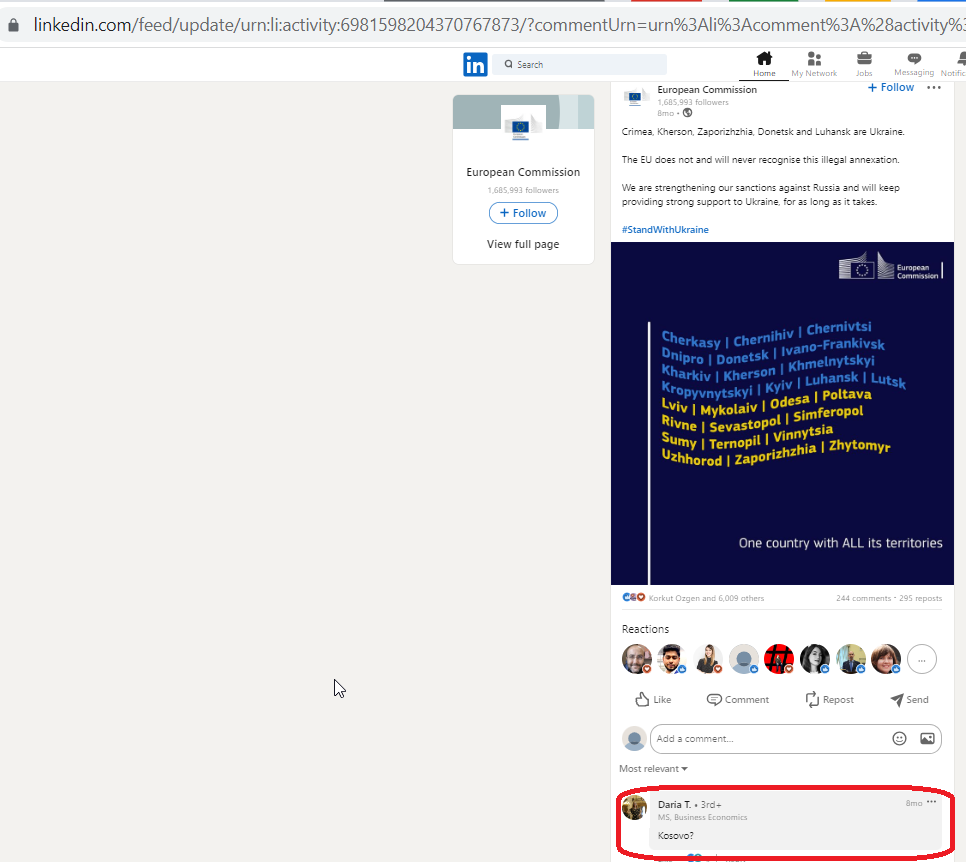Open Daria T.'s profile name link

(x=675, y=805)
